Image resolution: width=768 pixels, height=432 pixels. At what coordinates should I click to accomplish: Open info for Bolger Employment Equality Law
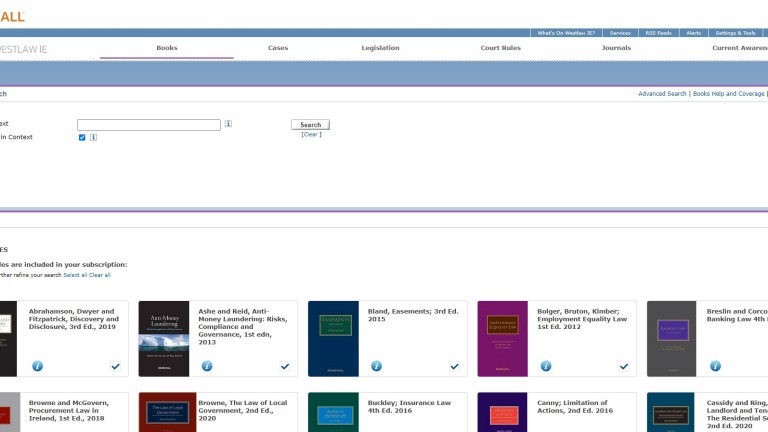pos(546,366)
